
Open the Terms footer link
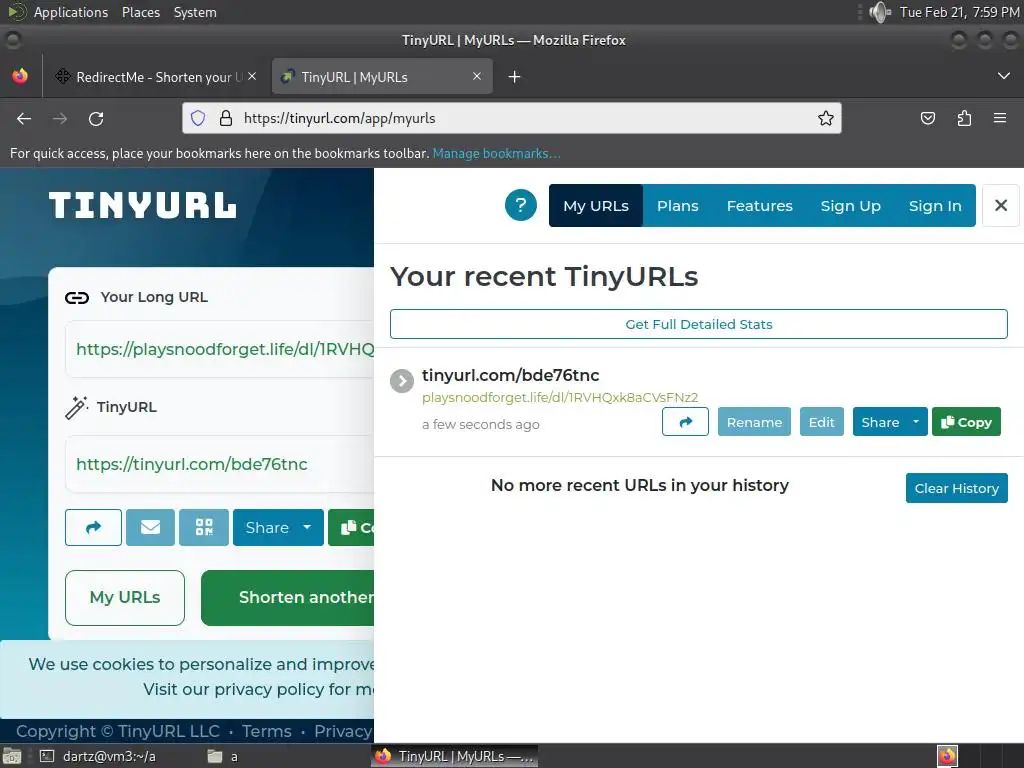[266, 731]
